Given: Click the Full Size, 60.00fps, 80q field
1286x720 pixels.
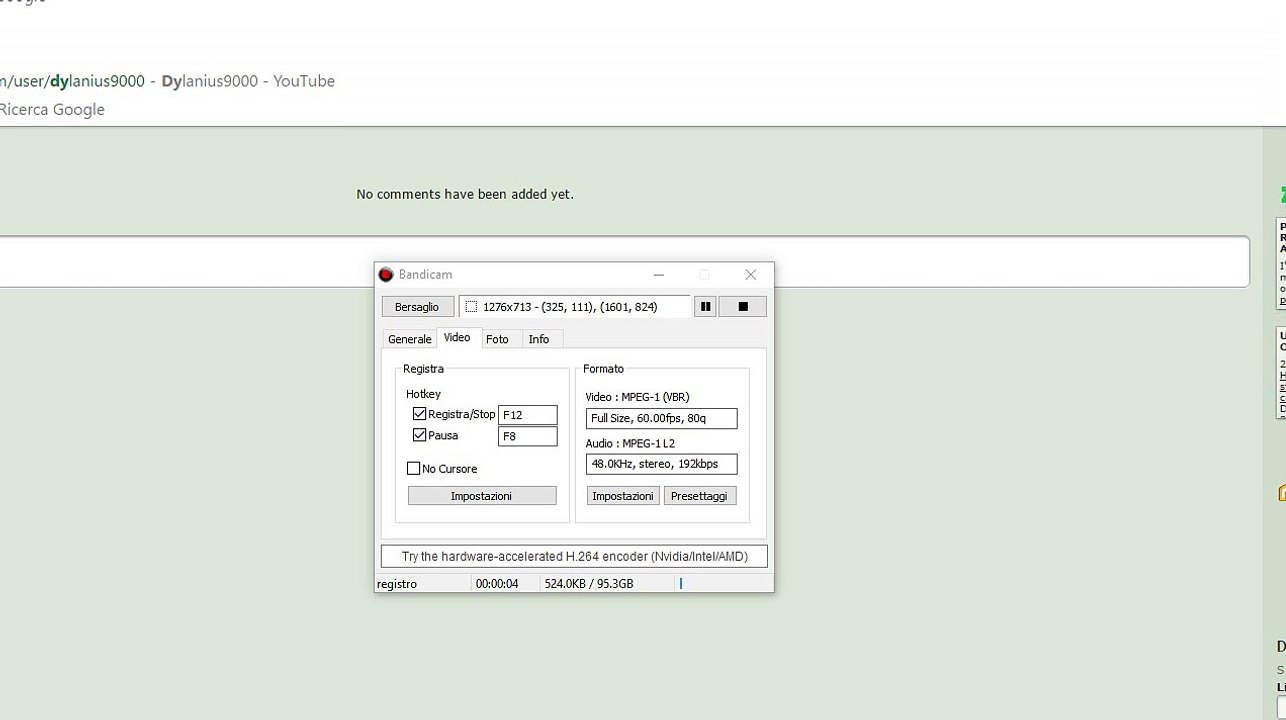Looking at the screenshot, I should 662,419.
